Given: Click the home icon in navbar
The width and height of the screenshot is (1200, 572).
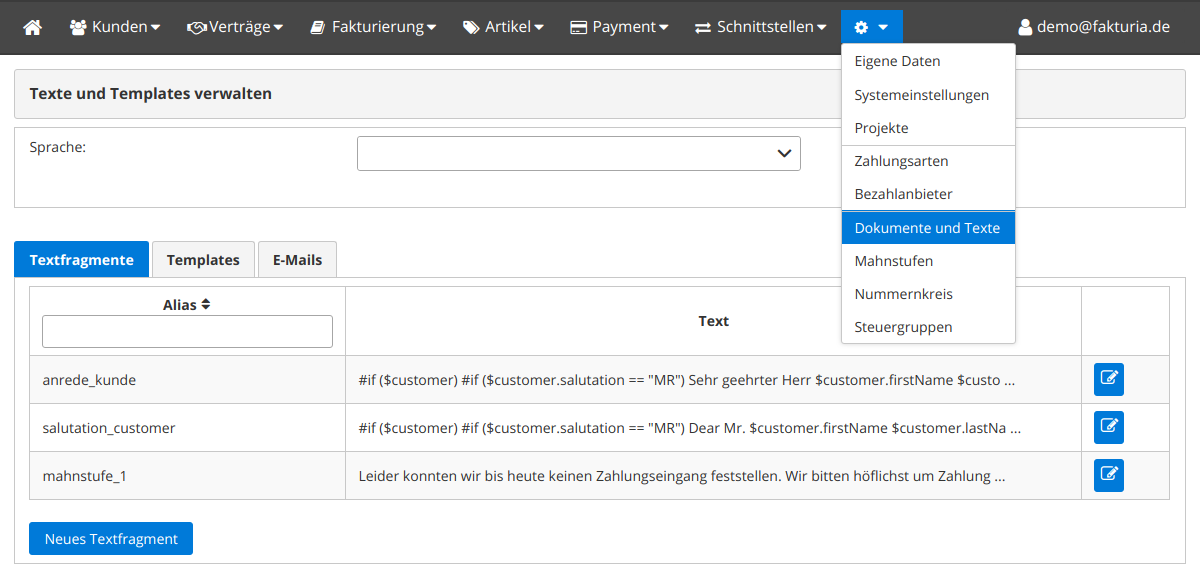Looking at the screenshot, I should tap(33, 27).
